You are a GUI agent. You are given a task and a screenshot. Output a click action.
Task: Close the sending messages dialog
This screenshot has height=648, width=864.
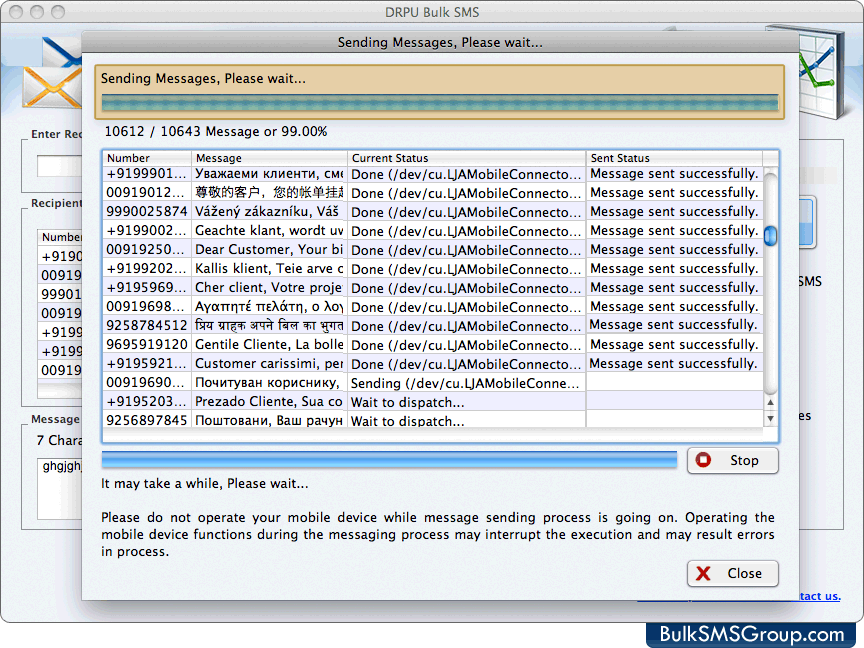tap(732, 573)
